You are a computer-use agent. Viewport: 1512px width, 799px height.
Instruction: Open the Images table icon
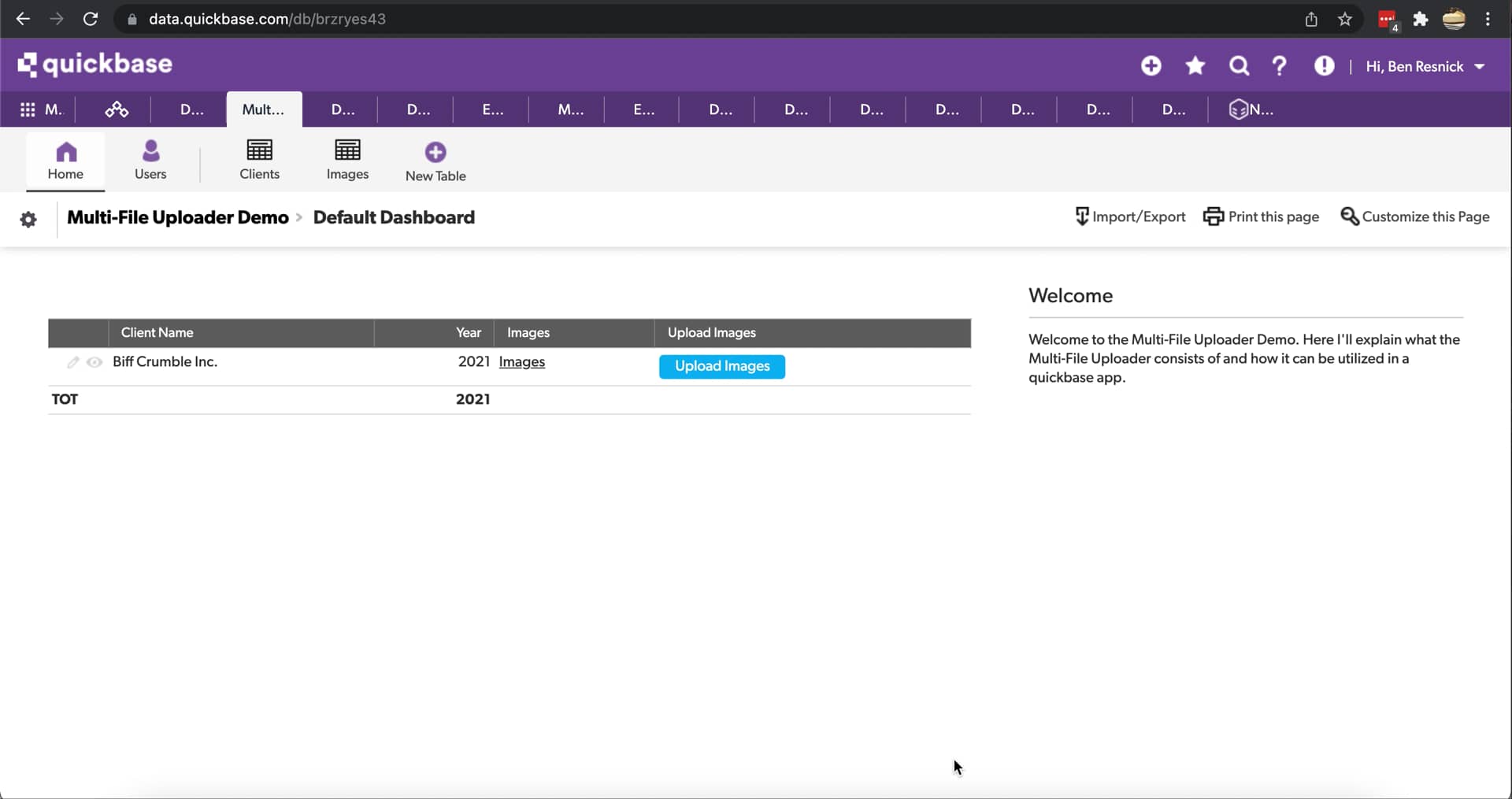347,160
